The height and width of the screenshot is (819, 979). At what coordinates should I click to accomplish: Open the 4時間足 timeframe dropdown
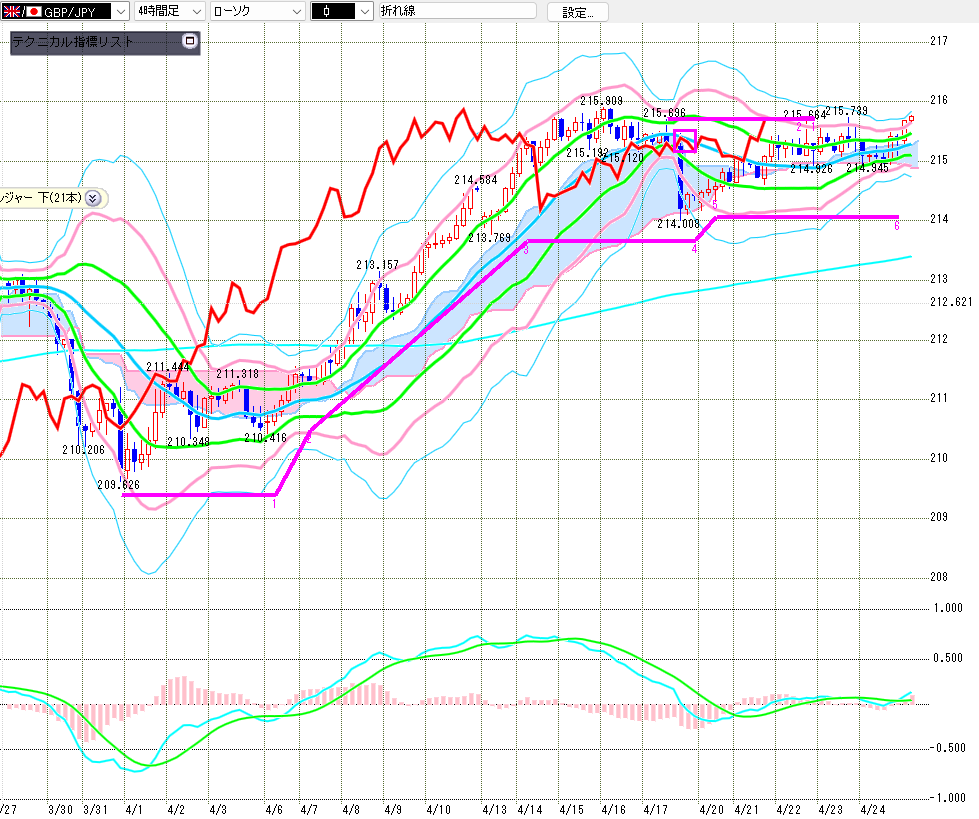pyautogui.click(x=198, y=11)
